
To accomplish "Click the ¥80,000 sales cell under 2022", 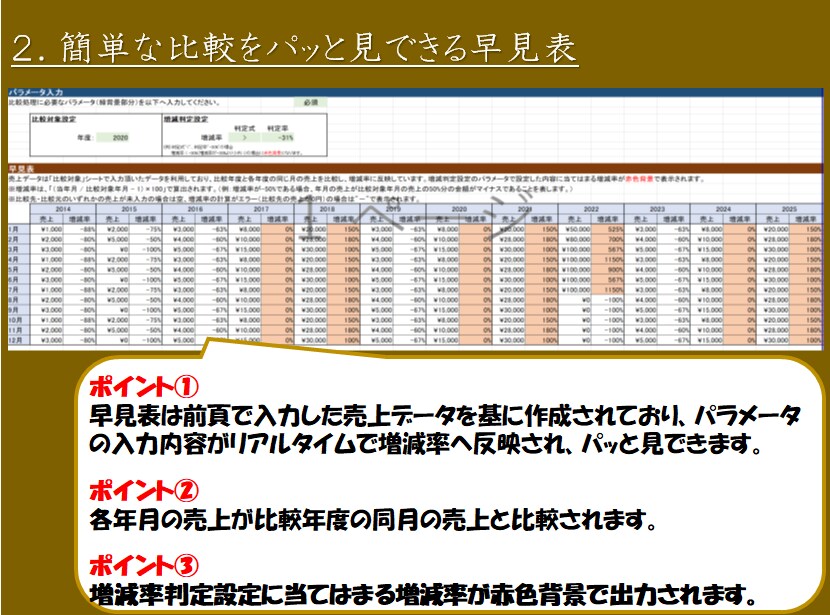I will point(575,239).
